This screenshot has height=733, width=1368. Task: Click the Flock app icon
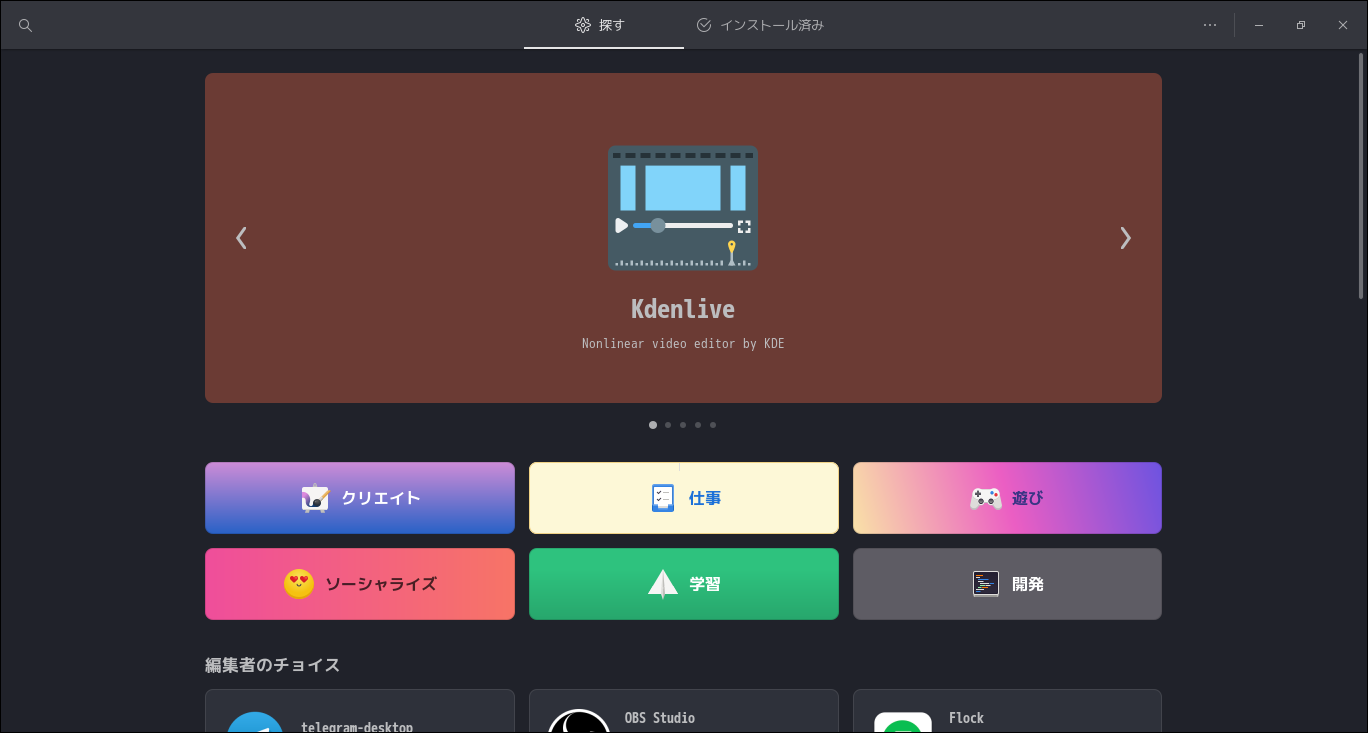[903, 723]
